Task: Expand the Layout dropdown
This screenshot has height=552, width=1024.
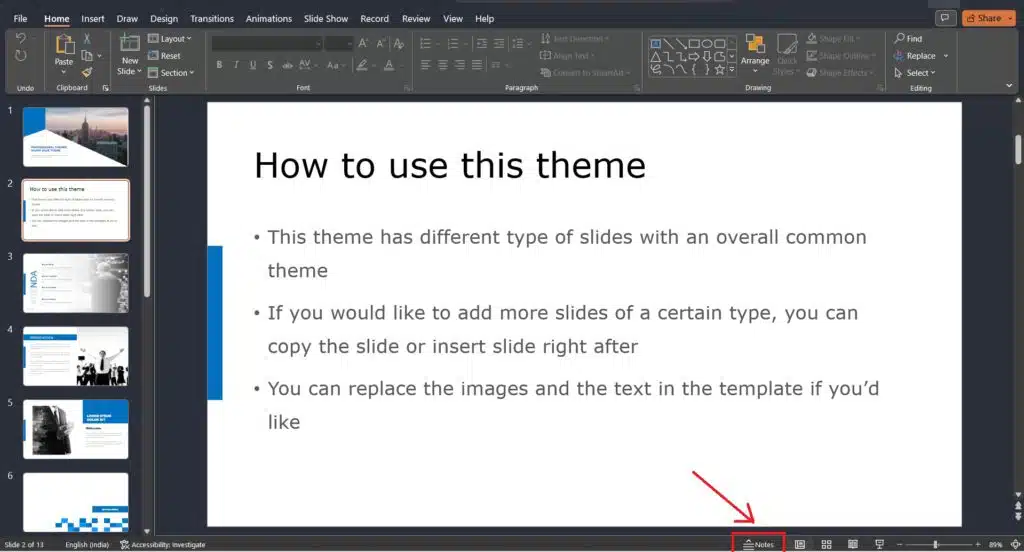Action: pos(170,39)
